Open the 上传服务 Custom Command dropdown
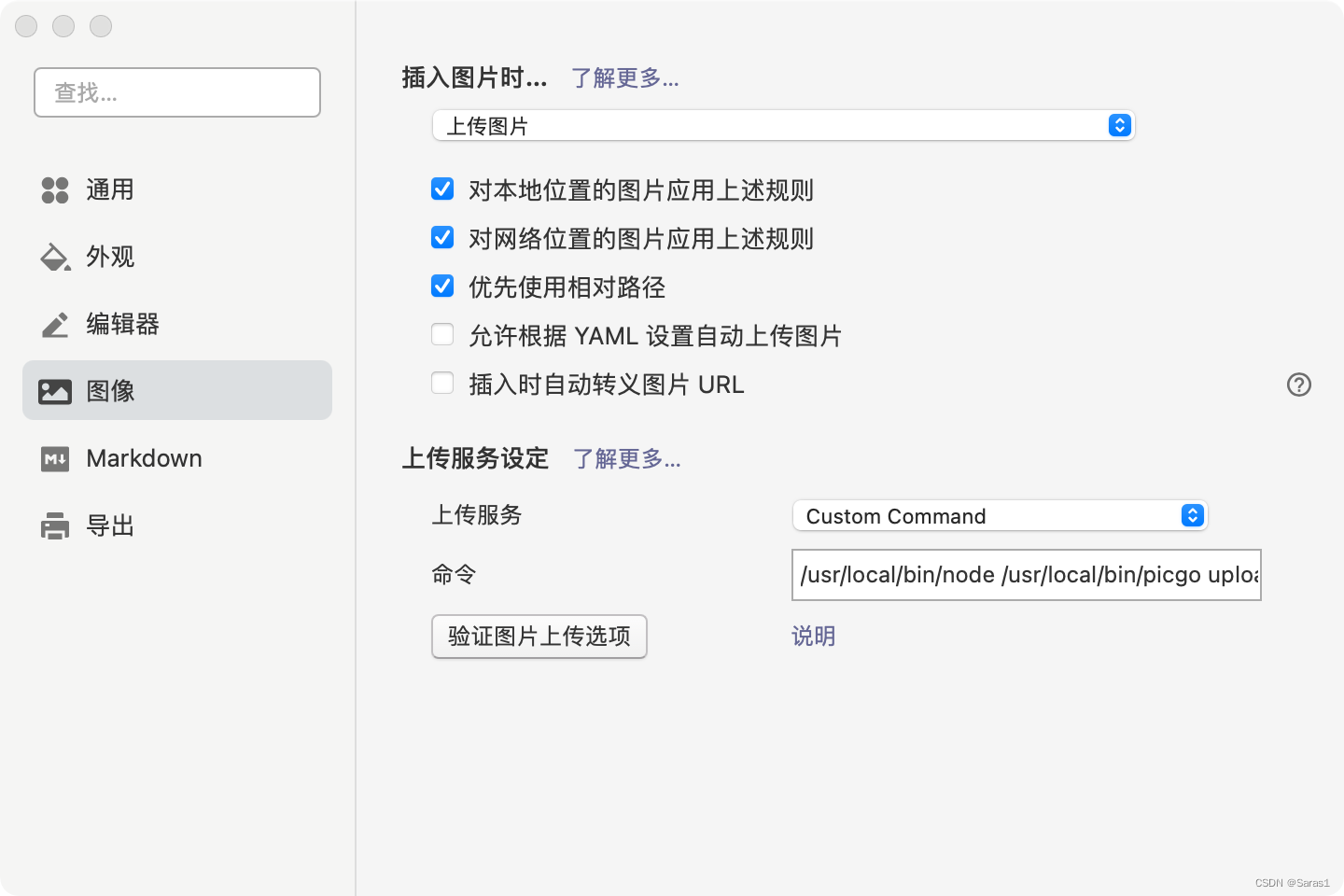The width and height of the screenshot is (1344, 896). (999, 515)
